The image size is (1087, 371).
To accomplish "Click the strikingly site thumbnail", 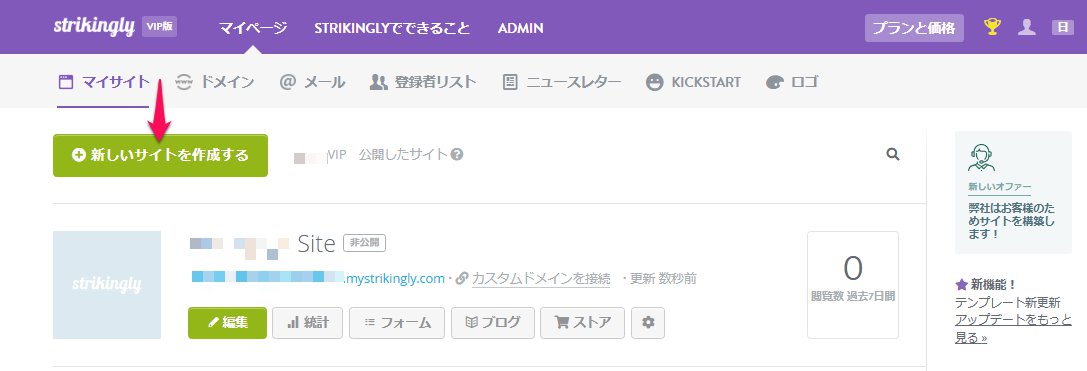I will (107, 285).
